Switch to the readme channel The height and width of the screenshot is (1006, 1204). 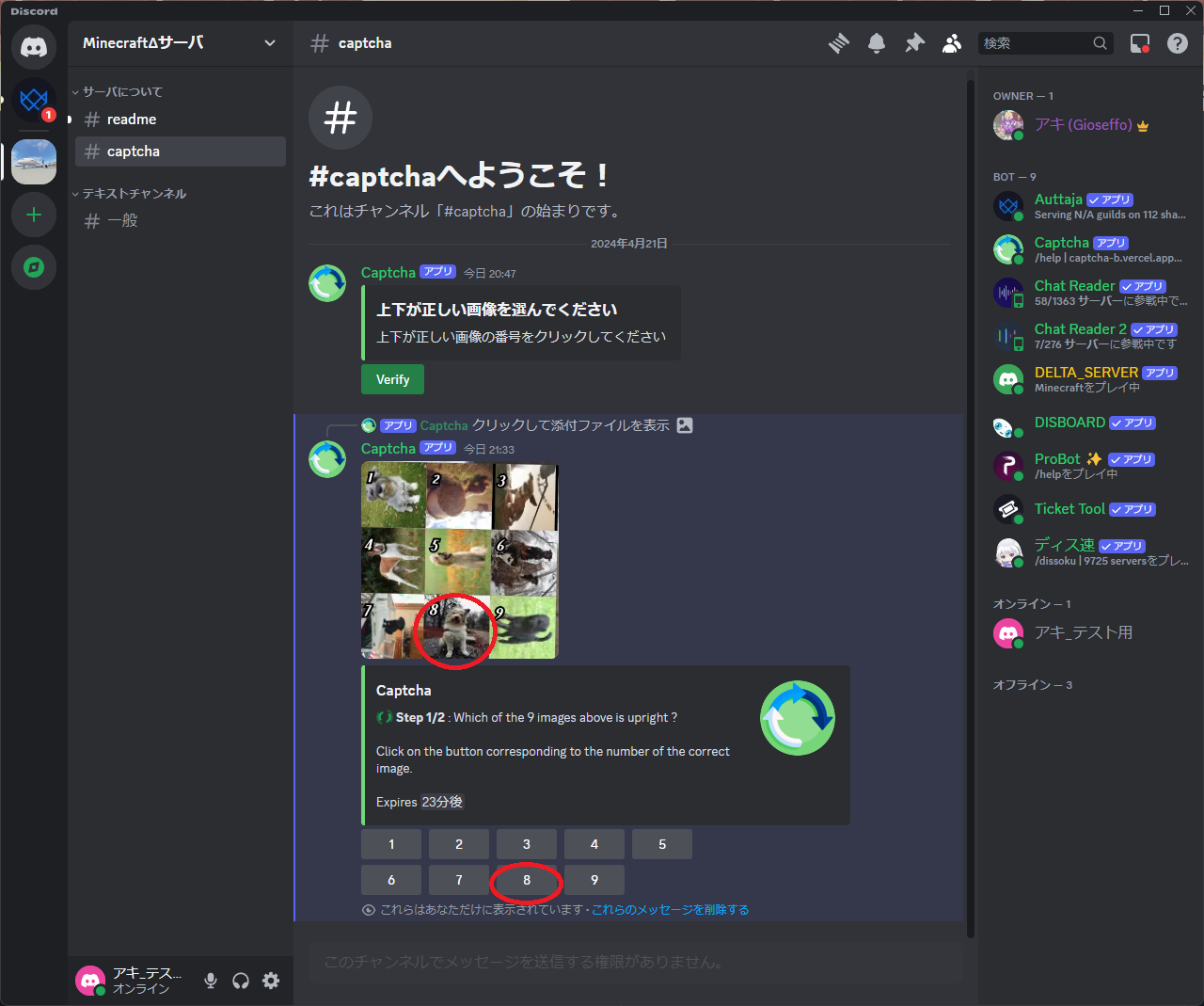tap(132, 120)
